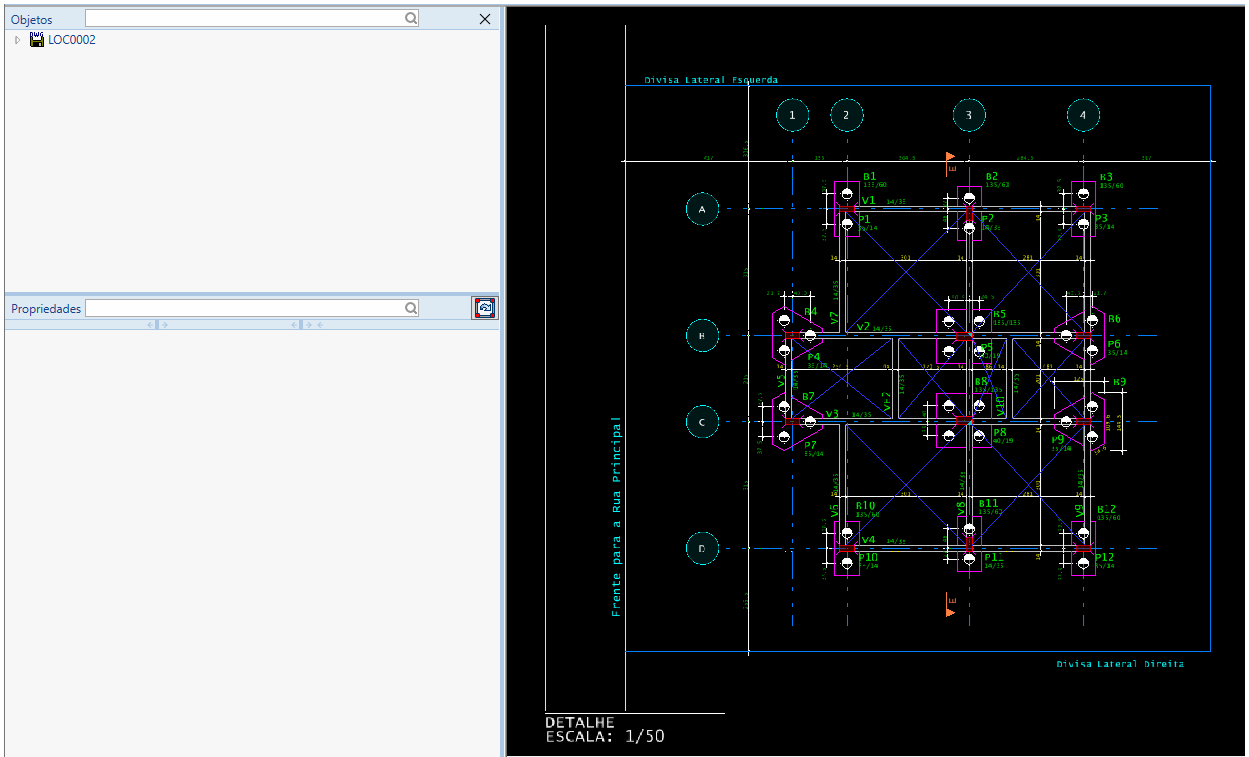Image resolution: width=1249 pixels, height=757 pixels.
Task: Close the Objetos panel
Action: (x=485, y=19)
